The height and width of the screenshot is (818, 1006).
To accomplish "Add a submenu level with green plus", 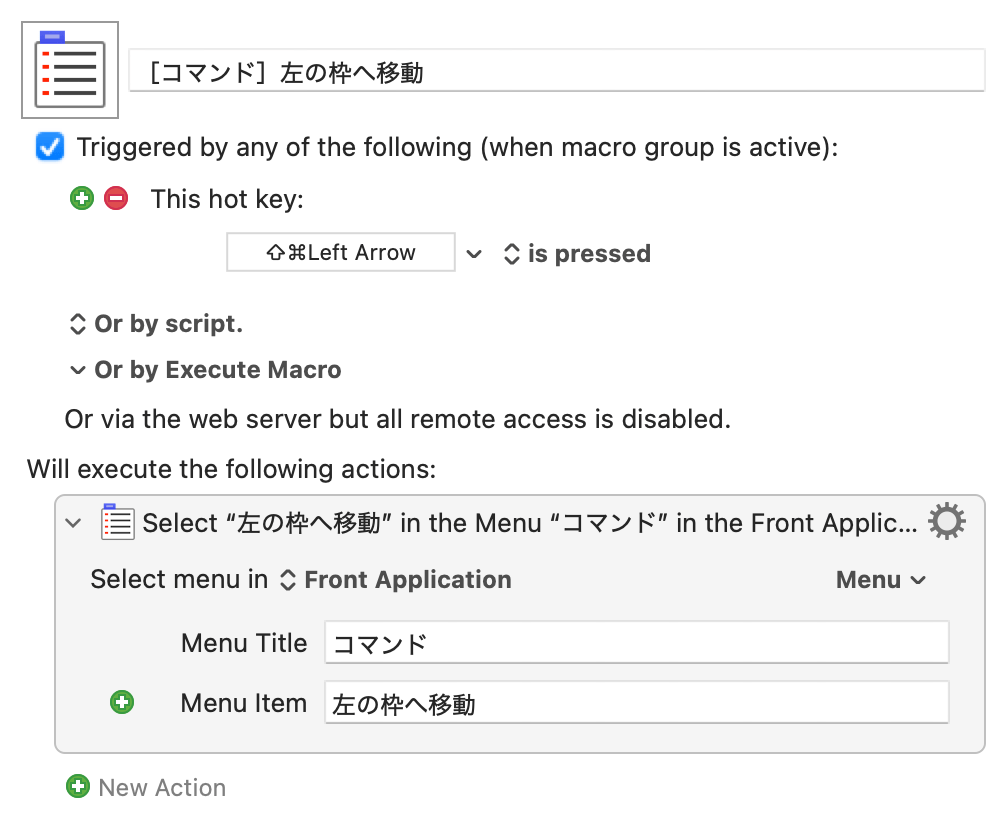I will point(122,703).
